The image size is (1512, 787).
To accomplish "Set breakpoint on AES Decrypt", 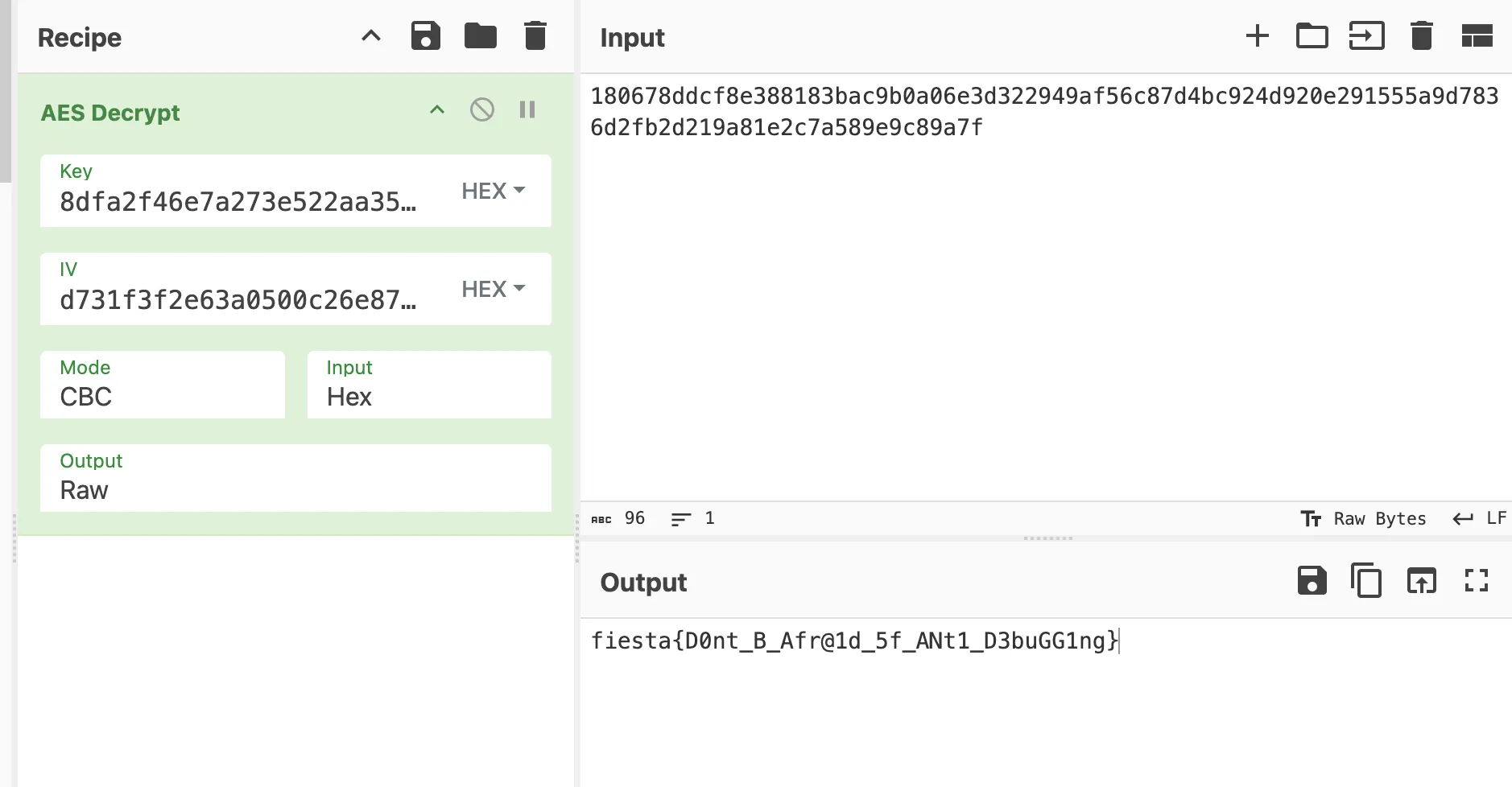I will (x=527, y=109).
